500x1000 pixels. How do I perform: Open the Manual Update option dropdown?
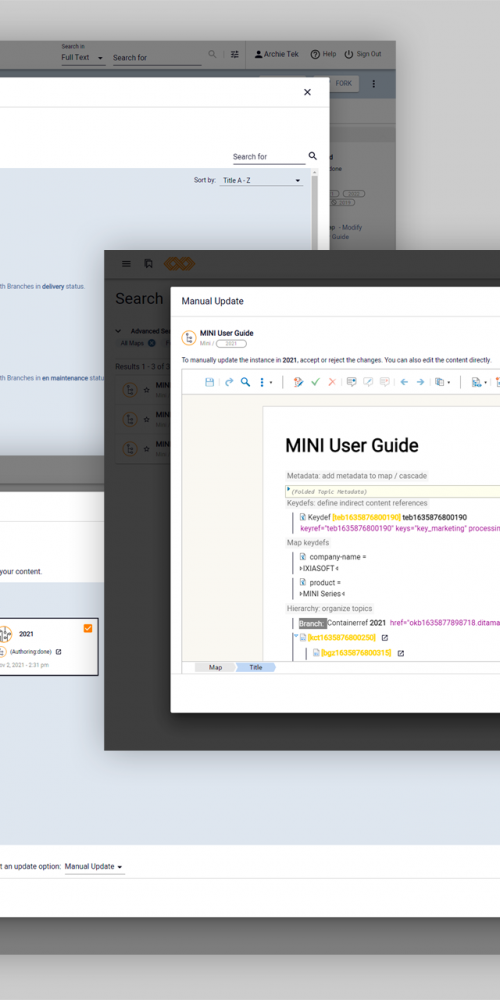coord(94,867)
